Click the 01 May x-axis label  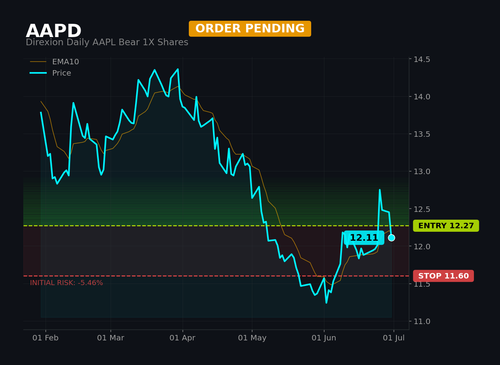point(252,338)
